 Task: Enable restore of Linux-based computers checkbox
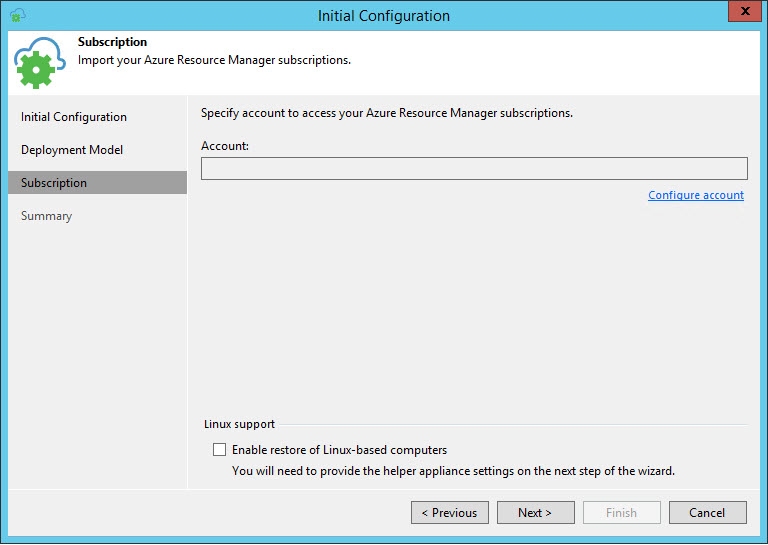tap(219, 450)
